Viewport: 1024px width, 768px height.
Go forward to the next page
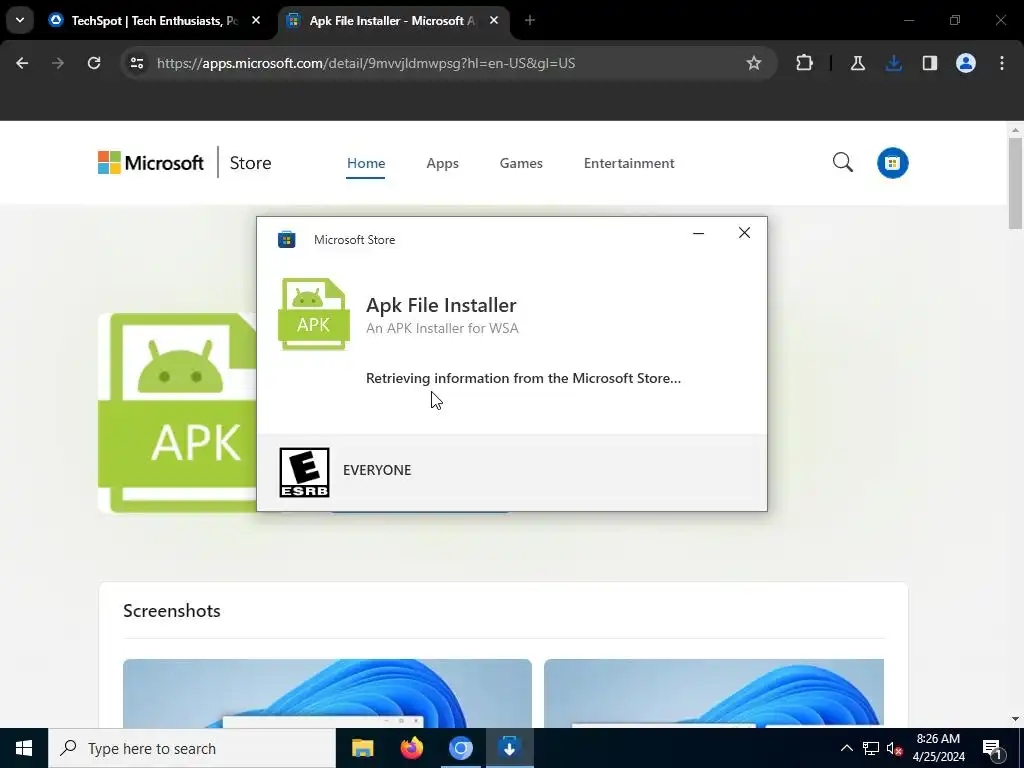(58, 63)
